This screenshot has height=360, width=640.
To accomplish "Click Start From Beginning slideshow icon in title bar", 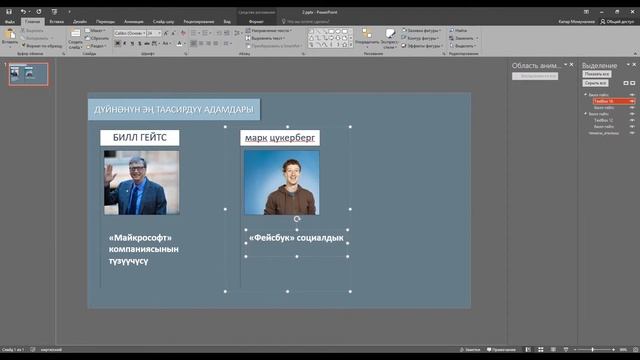I will point(54,12).
